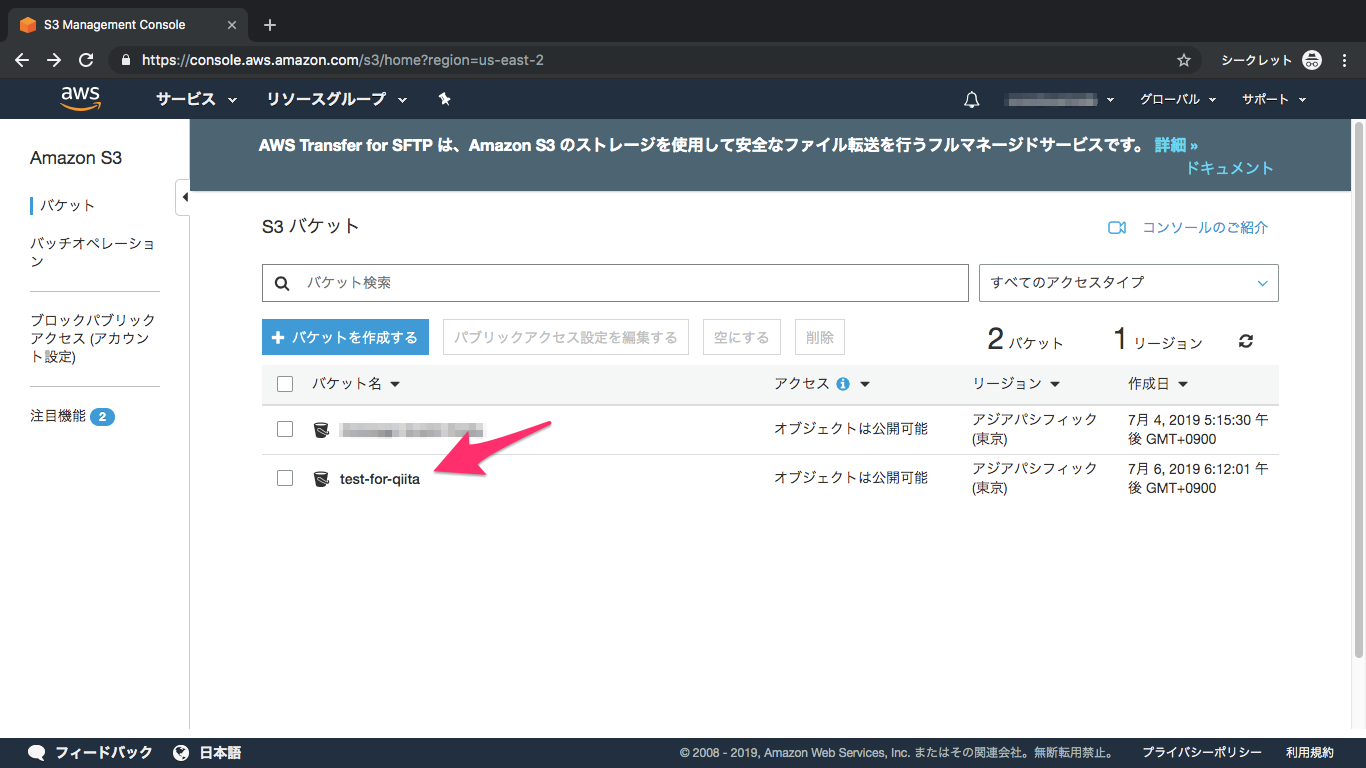
Task: Collapse the left sidebar with the arrow handle
Action: pos(183,197)
